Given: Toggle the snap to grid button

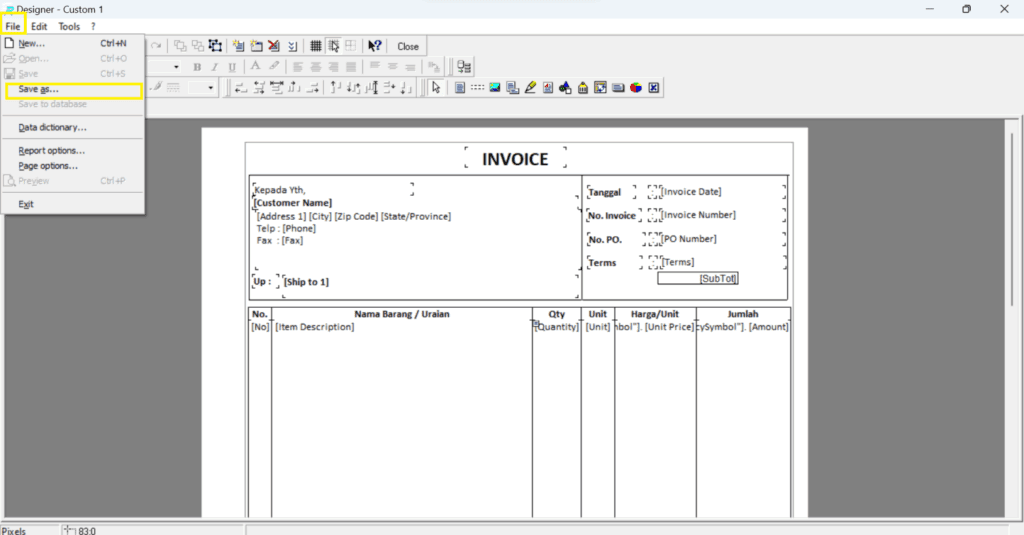Looking at the screenshot, I should (x=333, y=46).
